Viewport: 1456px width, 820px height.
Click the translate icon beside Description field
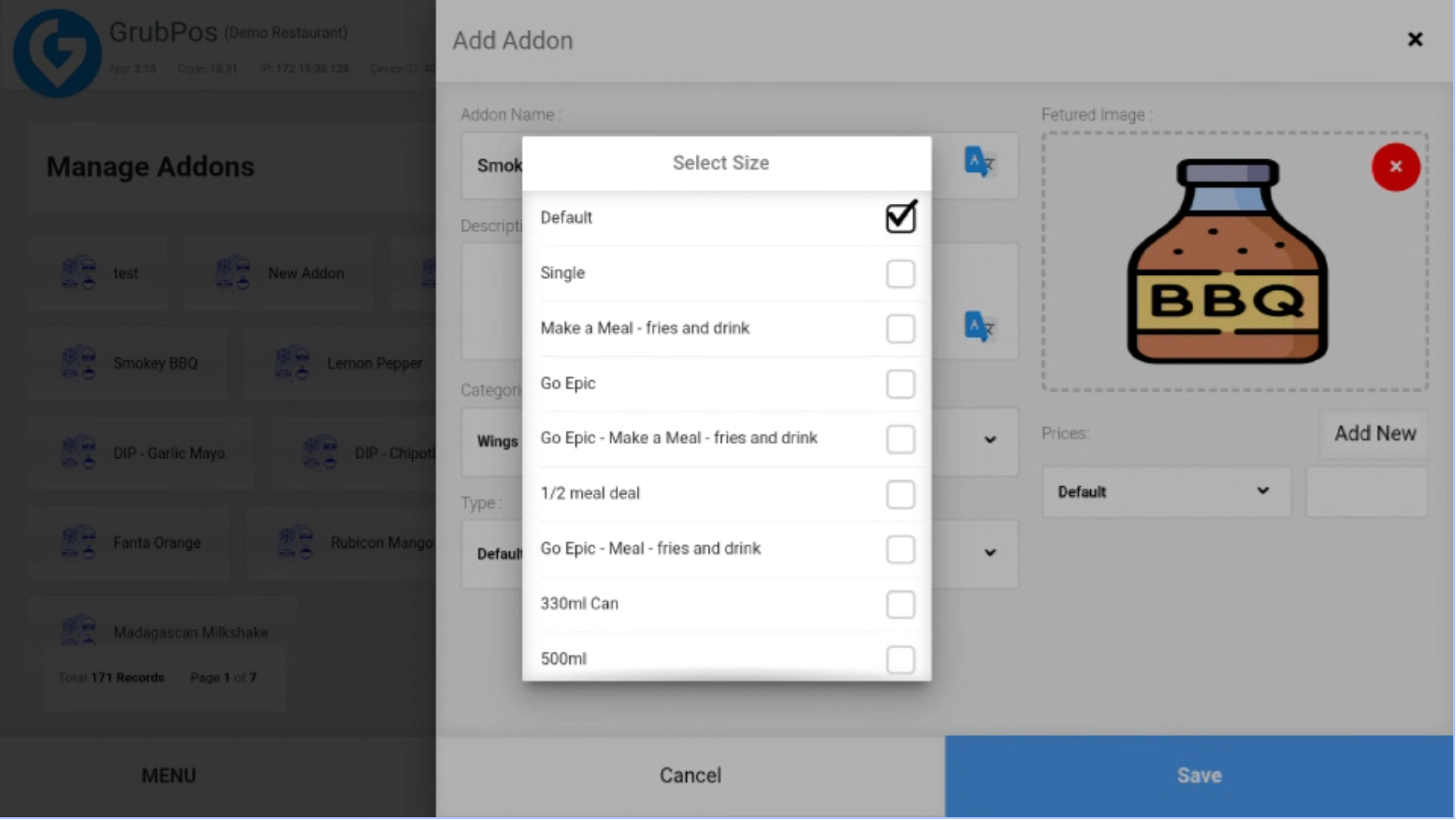tap(979, 327)
